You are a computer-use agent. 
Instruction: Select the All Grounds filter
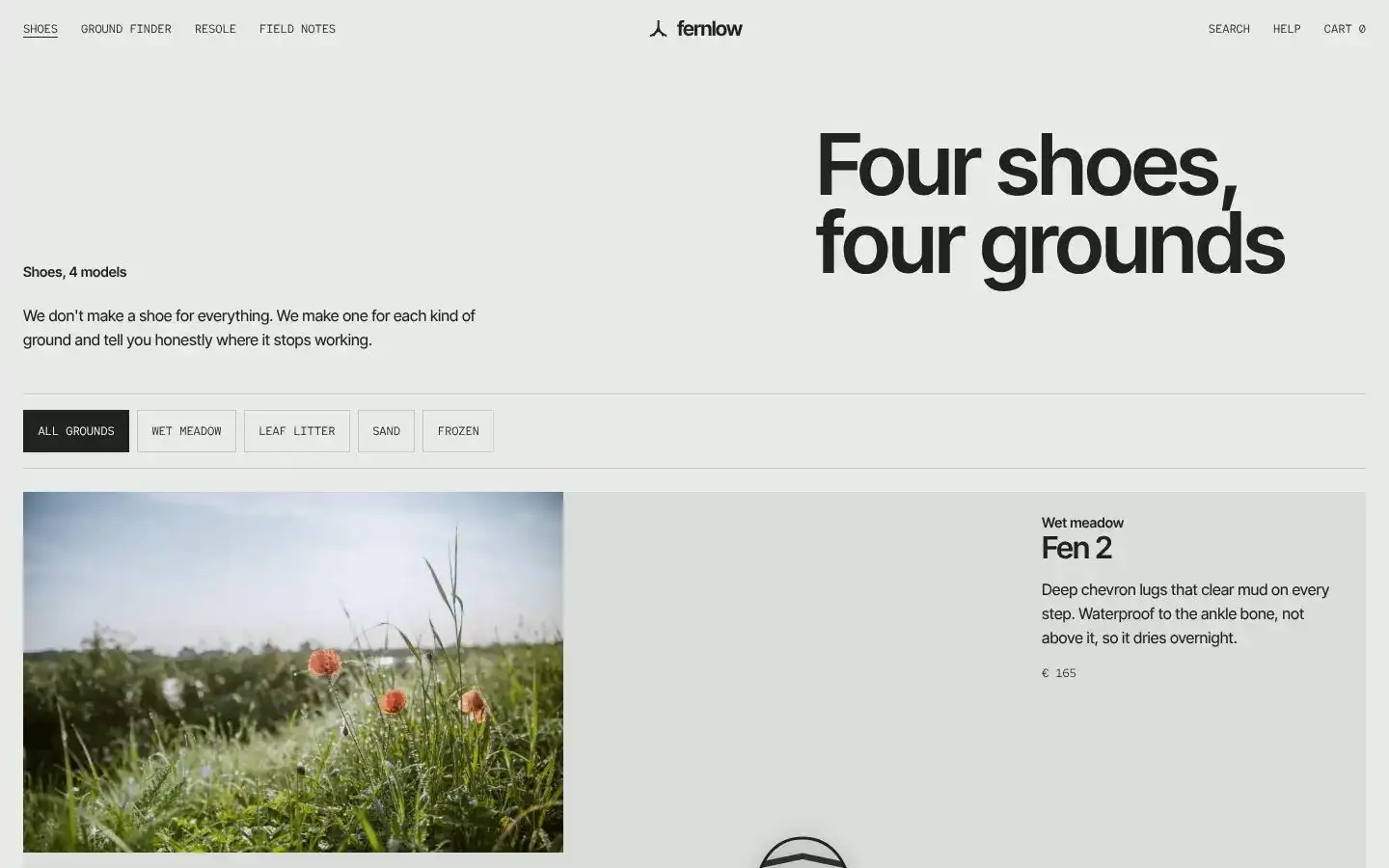pos(76,431)
